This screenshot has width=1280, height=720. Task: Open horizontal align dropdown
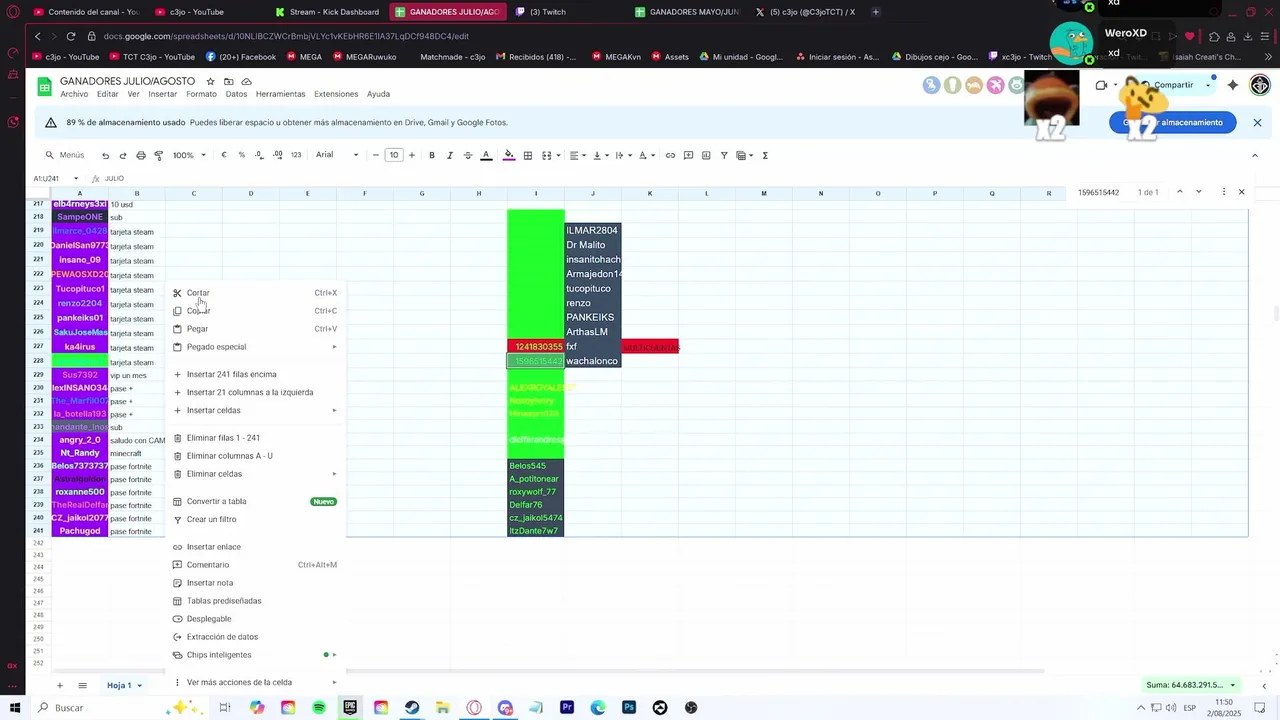(577, 155)
